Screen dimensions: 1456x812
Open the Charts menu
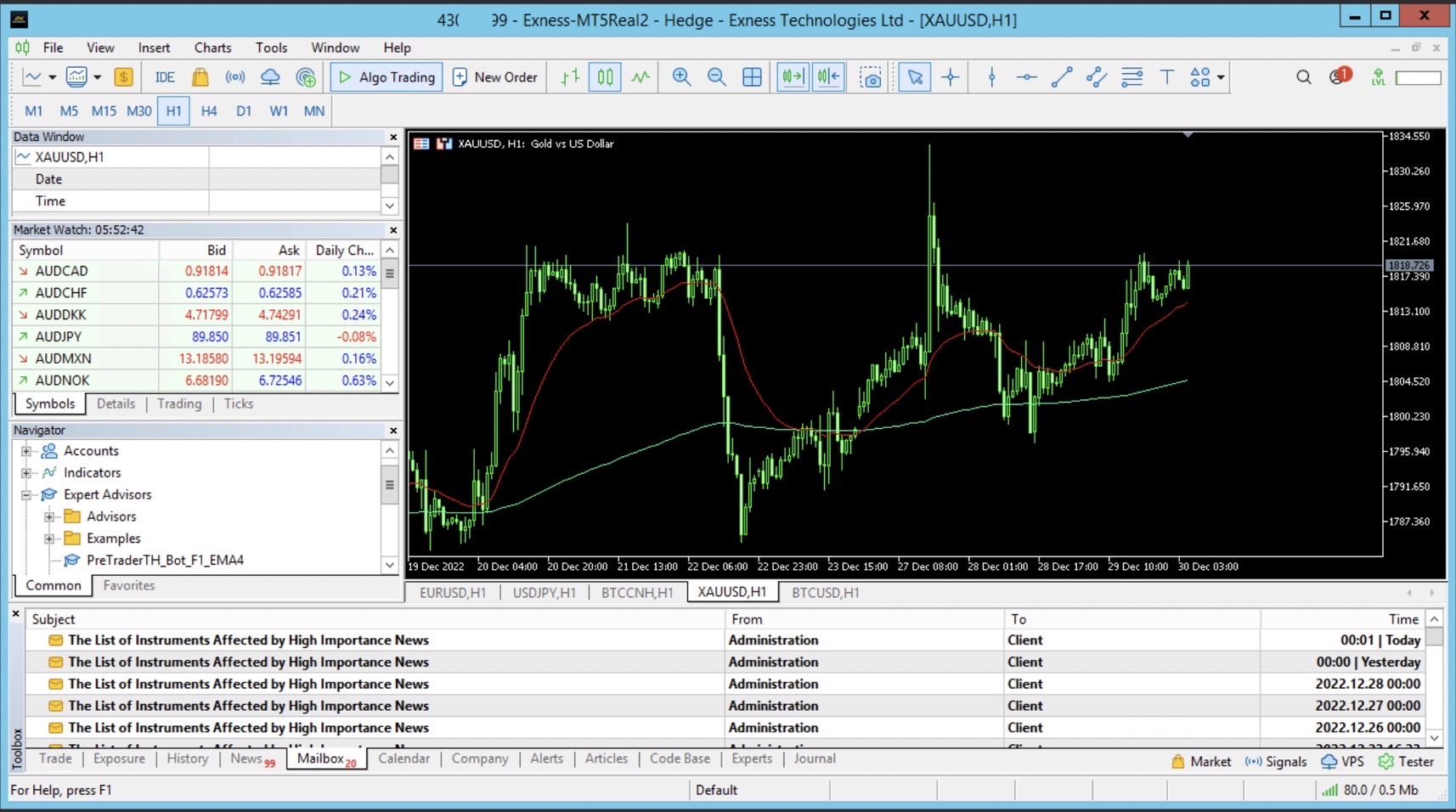tap(212, 48)
